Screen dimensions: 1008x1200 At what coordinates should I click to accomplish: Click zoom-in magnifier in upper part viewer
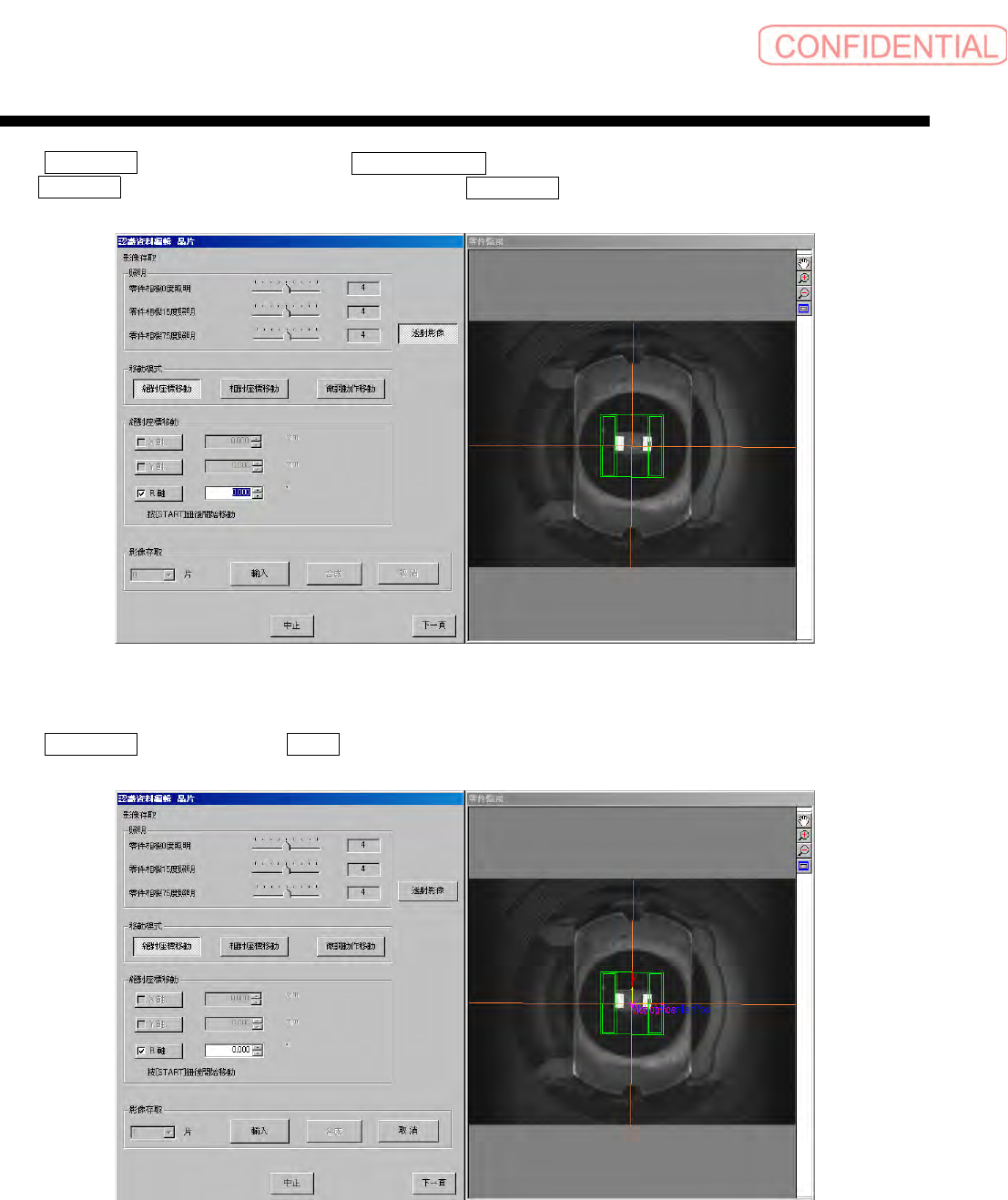pos(804,279)
